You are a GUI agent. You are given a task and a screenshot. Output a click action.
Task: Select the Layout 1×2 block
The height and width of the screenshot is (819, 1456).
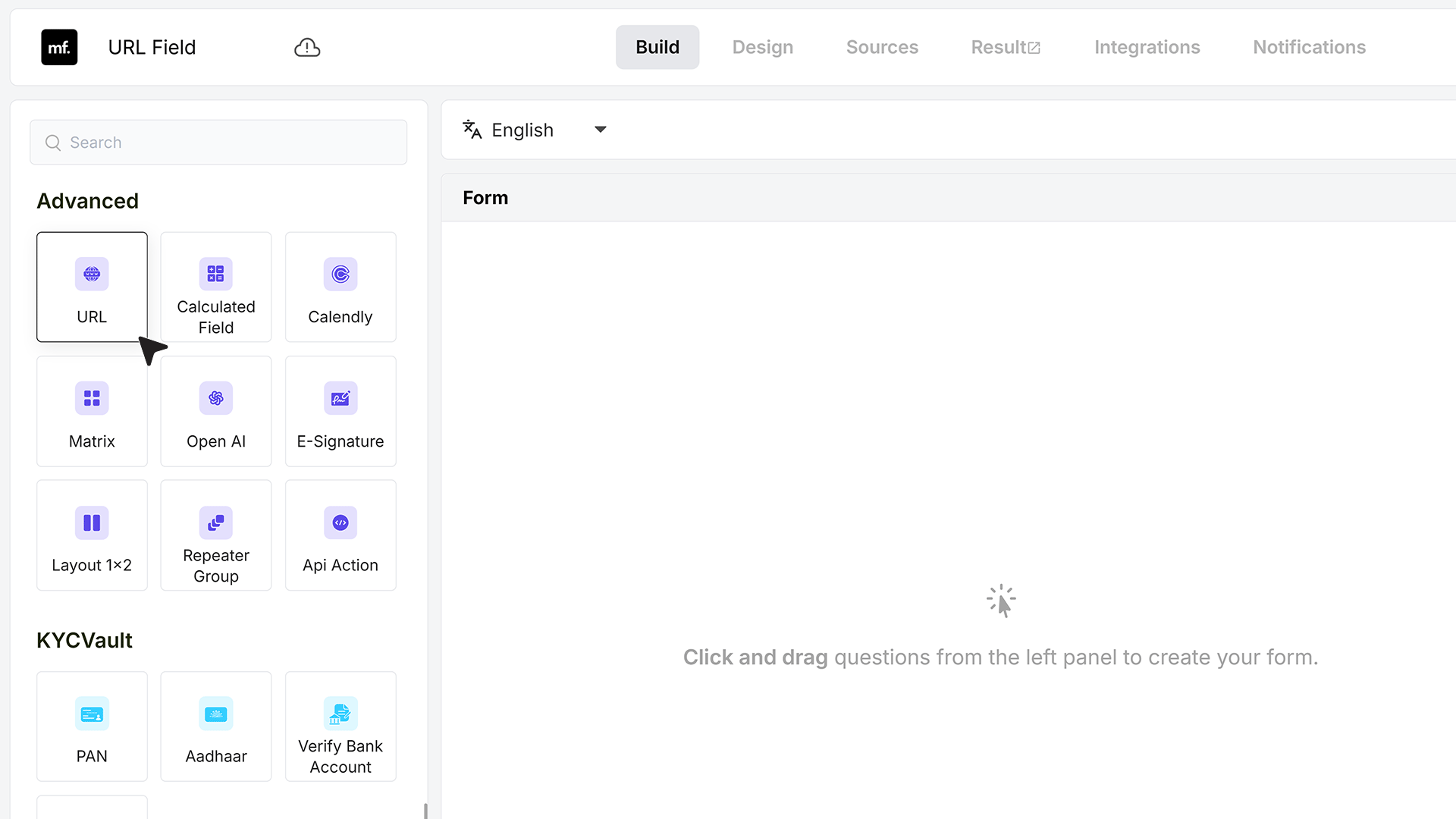click(92, 535)
